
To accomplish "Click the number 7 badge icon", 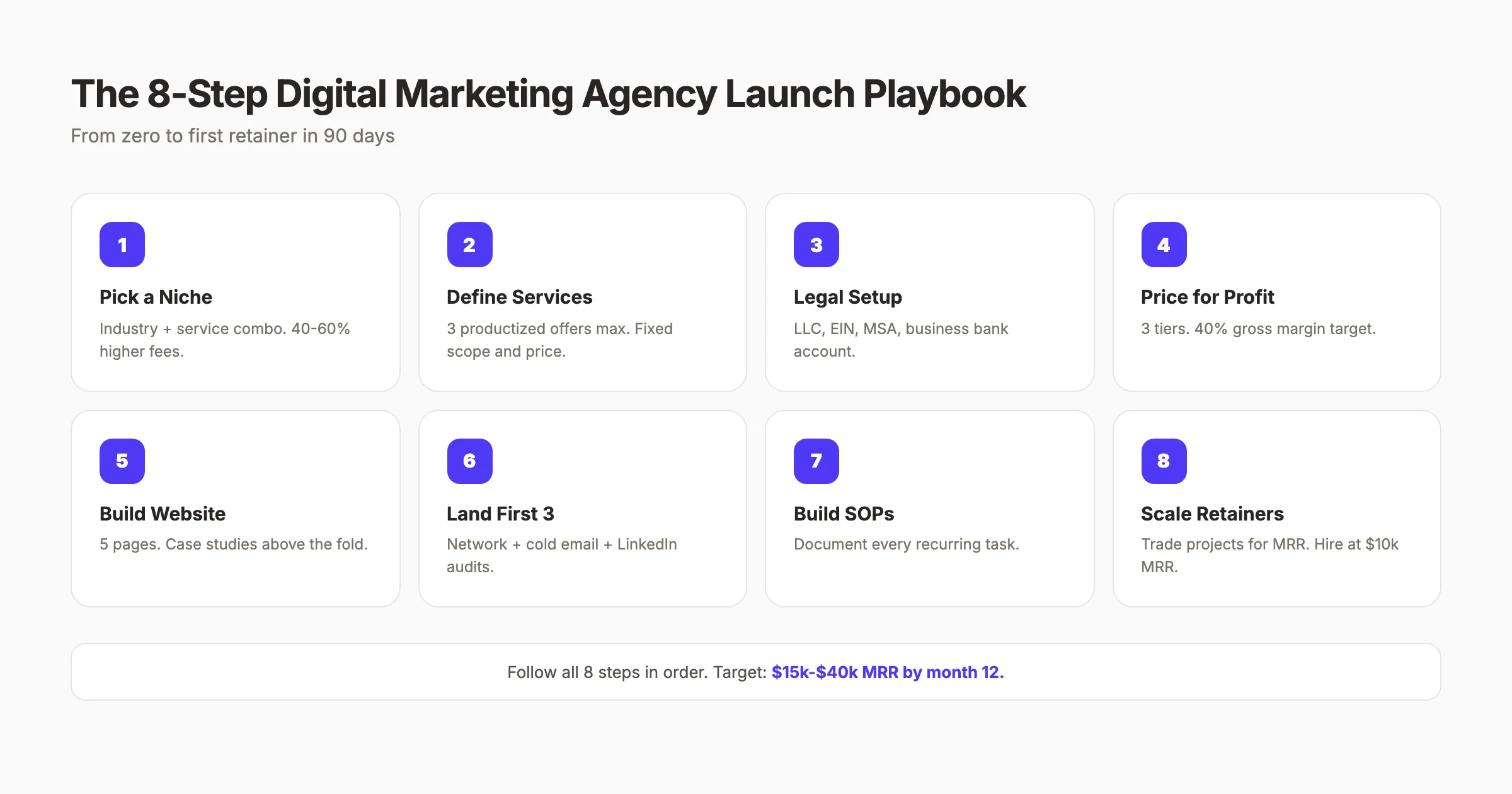I will [816, 461].
